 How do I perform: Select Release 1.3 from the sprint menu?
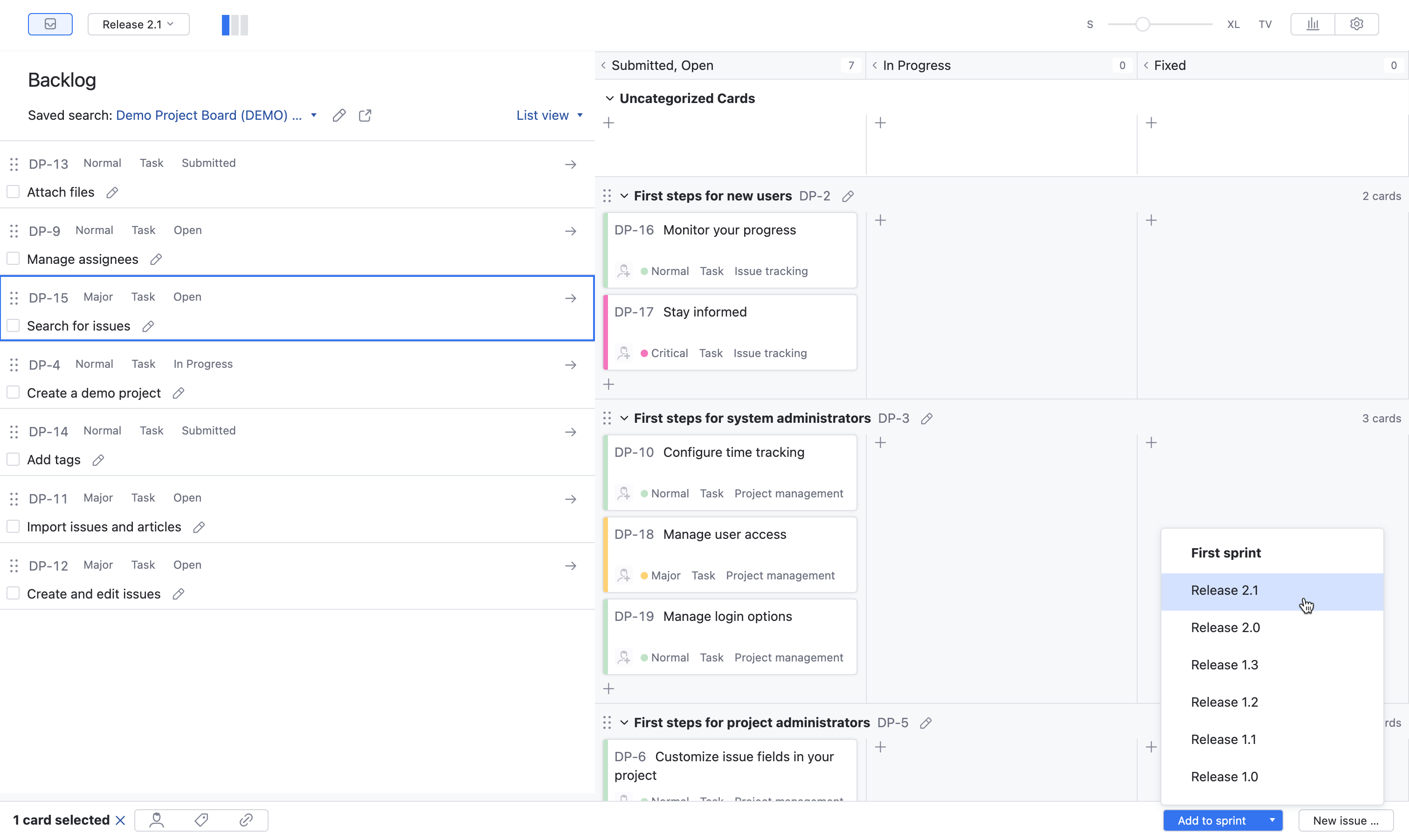tap(1224, 665)
